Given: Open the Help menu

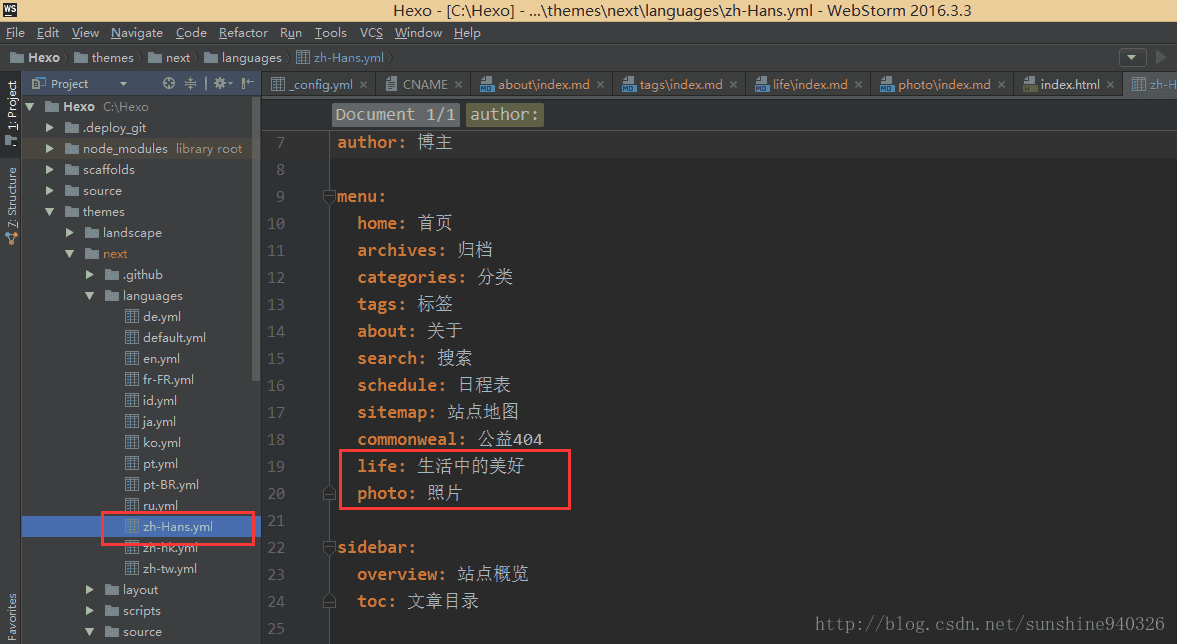Looking at the screenshot, I should pyautogui.click(x=467, y=33).
